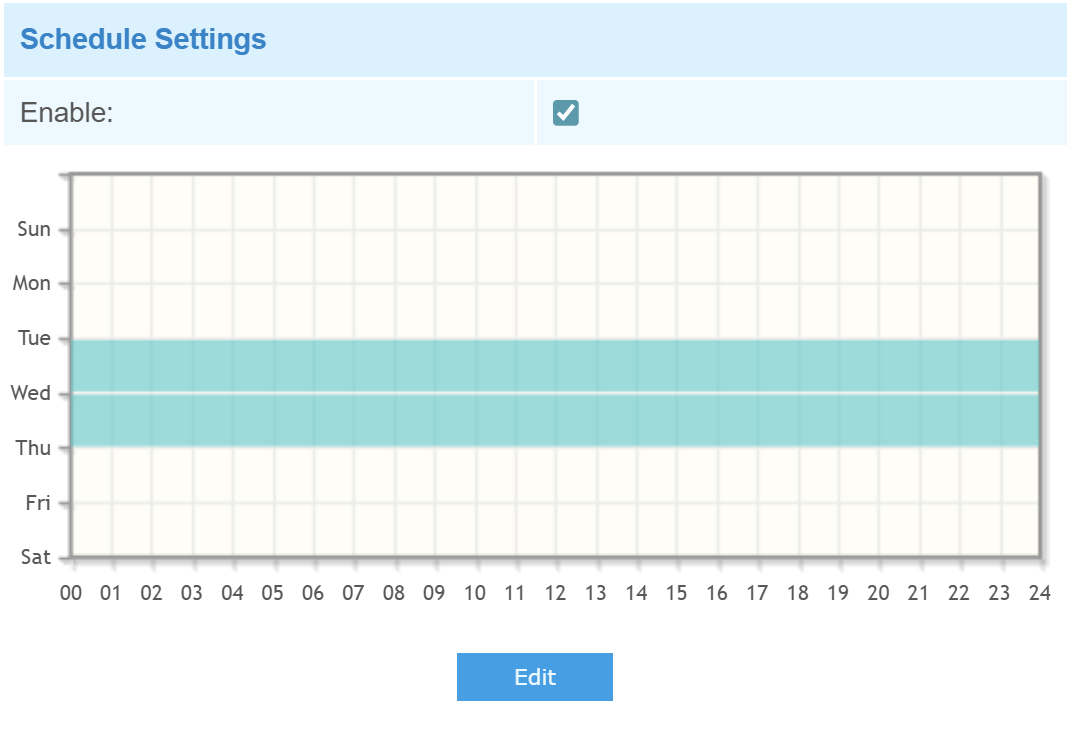This screenshot has width=1074, height=745.
Task: Click the 24 hour axis label
Action: [1039, 594]
